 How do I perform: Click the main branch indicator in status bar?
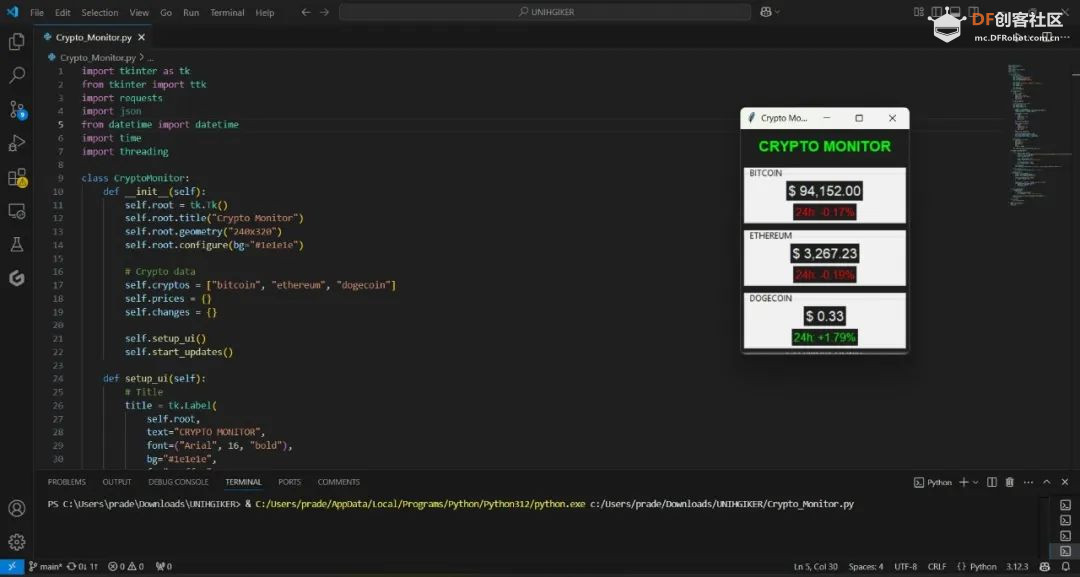pyautogui.click(x=45, y=567)
